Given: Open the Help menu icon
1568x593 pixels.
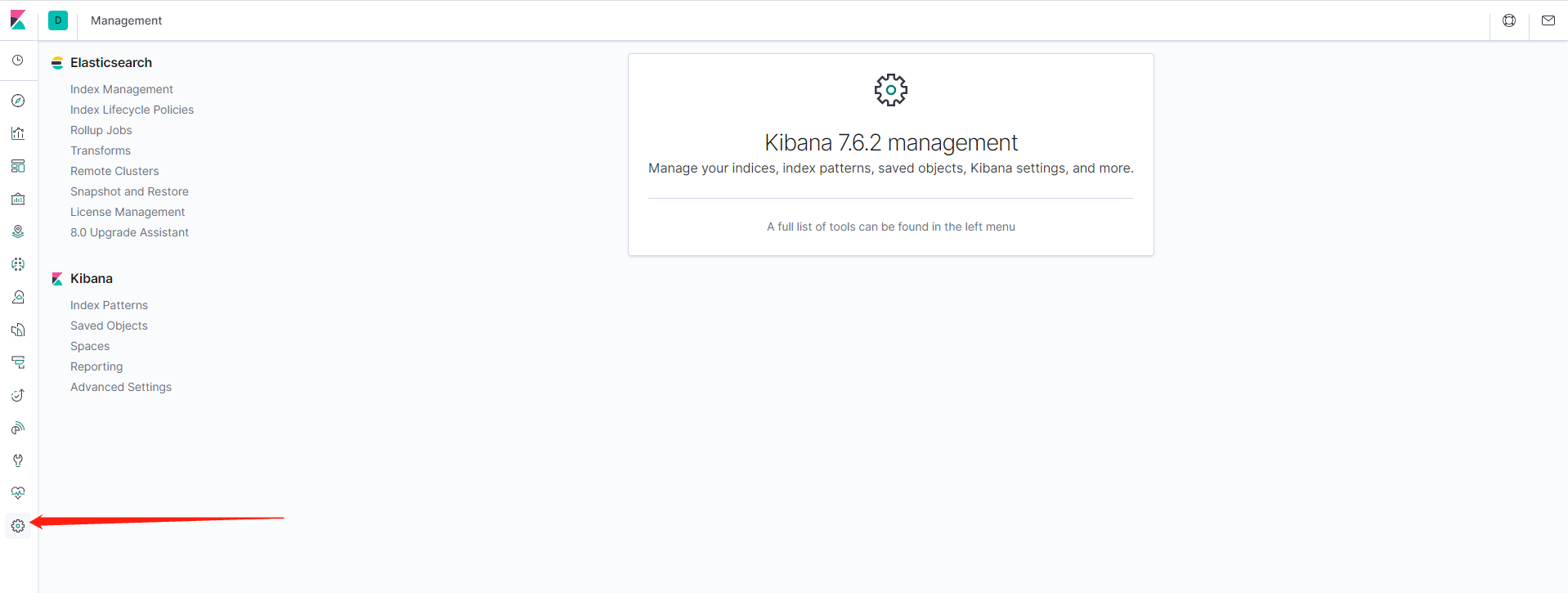Looking at the screenshot, I should 1509,20.
